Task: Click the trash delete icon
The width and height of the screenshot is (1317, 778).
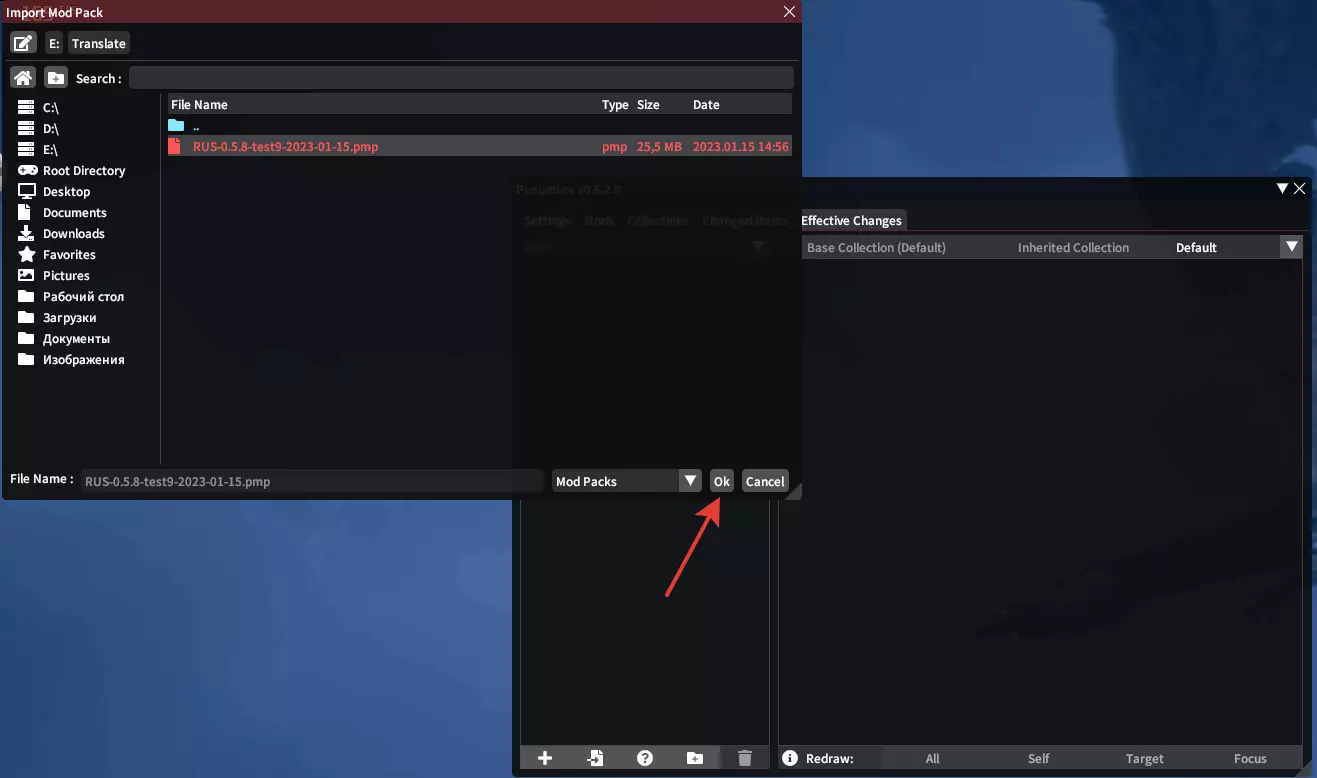Action: coord(745,758)
